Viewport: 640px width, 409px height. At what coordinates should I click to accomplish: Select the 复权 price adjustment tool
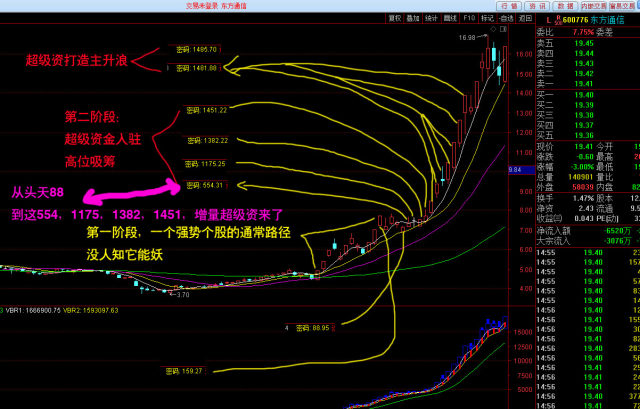(x=394, y=18)
